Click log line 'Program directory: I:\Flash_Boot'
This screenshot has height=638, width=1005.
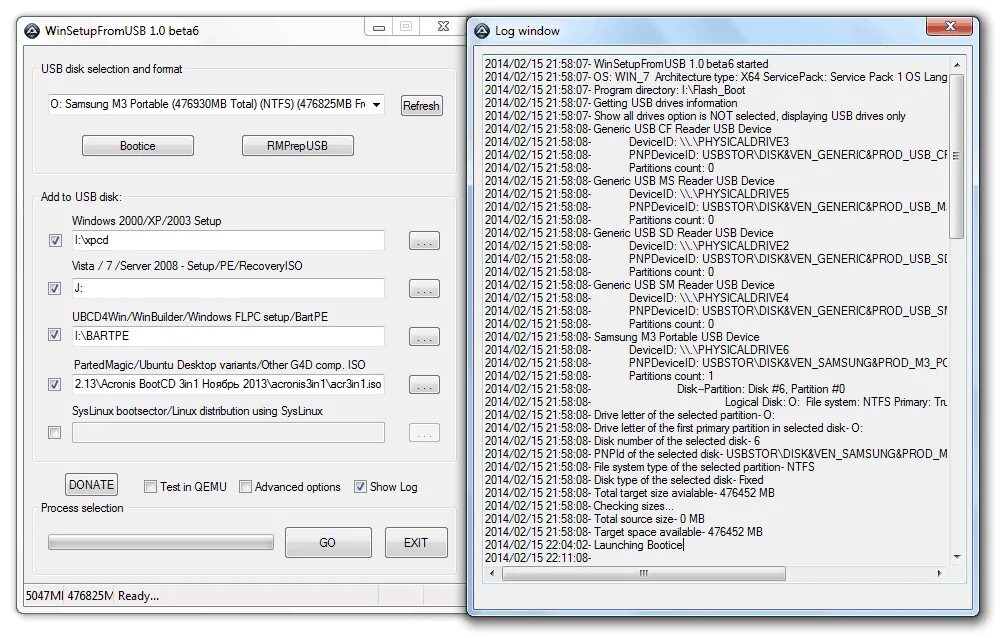click(x=669, y=90)
